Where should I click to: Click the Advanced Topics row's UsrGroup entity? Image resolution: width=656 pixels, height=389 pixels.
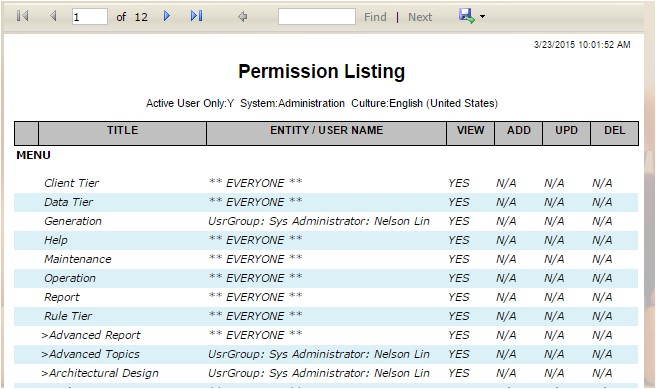point(319,354)
